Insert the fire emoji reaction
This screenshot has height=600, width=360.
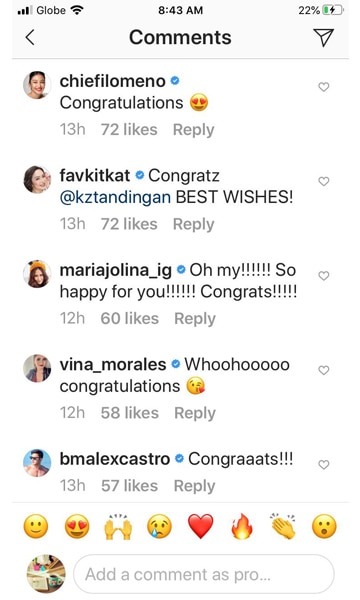[x=242, y=526]
